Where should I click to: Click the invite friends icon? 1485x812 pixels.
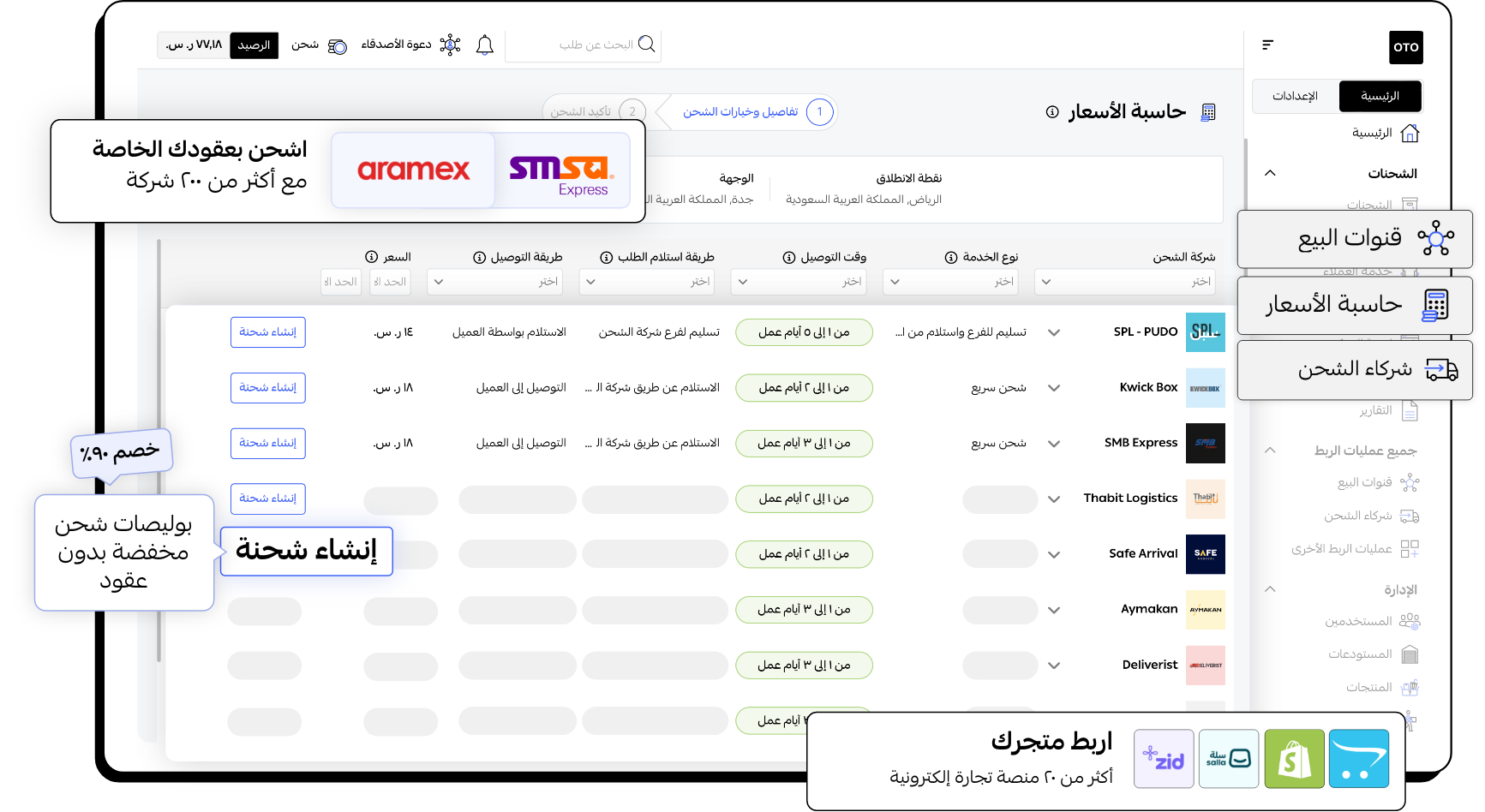(450, 45)
